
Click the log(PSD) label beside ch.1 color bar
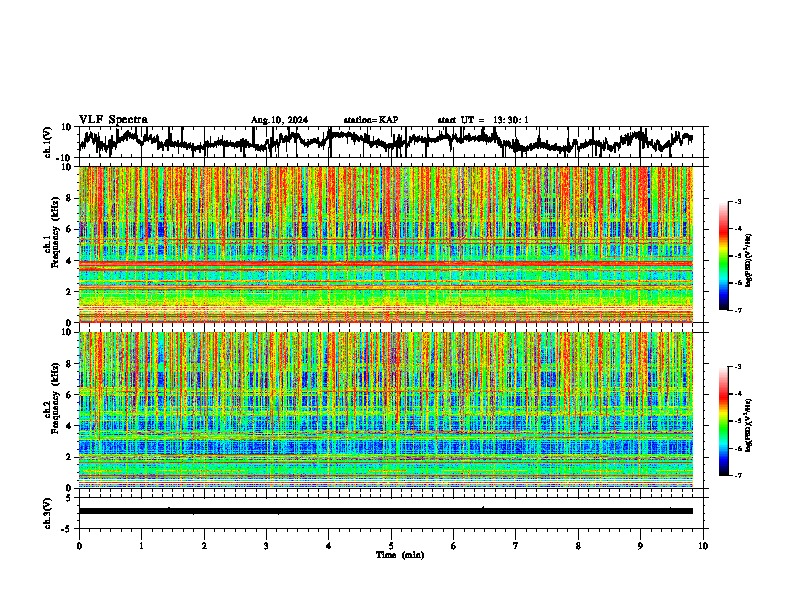point(749,261)
